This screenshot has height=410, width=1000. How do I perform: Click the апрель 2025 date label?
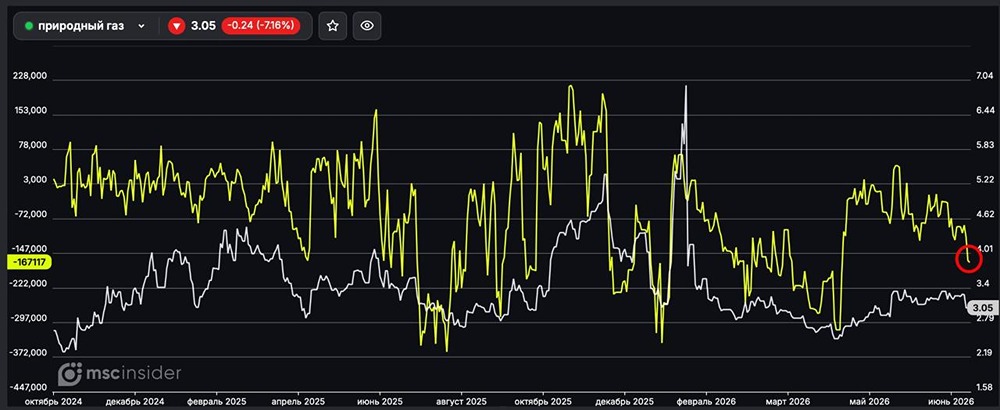pos(298,402)
